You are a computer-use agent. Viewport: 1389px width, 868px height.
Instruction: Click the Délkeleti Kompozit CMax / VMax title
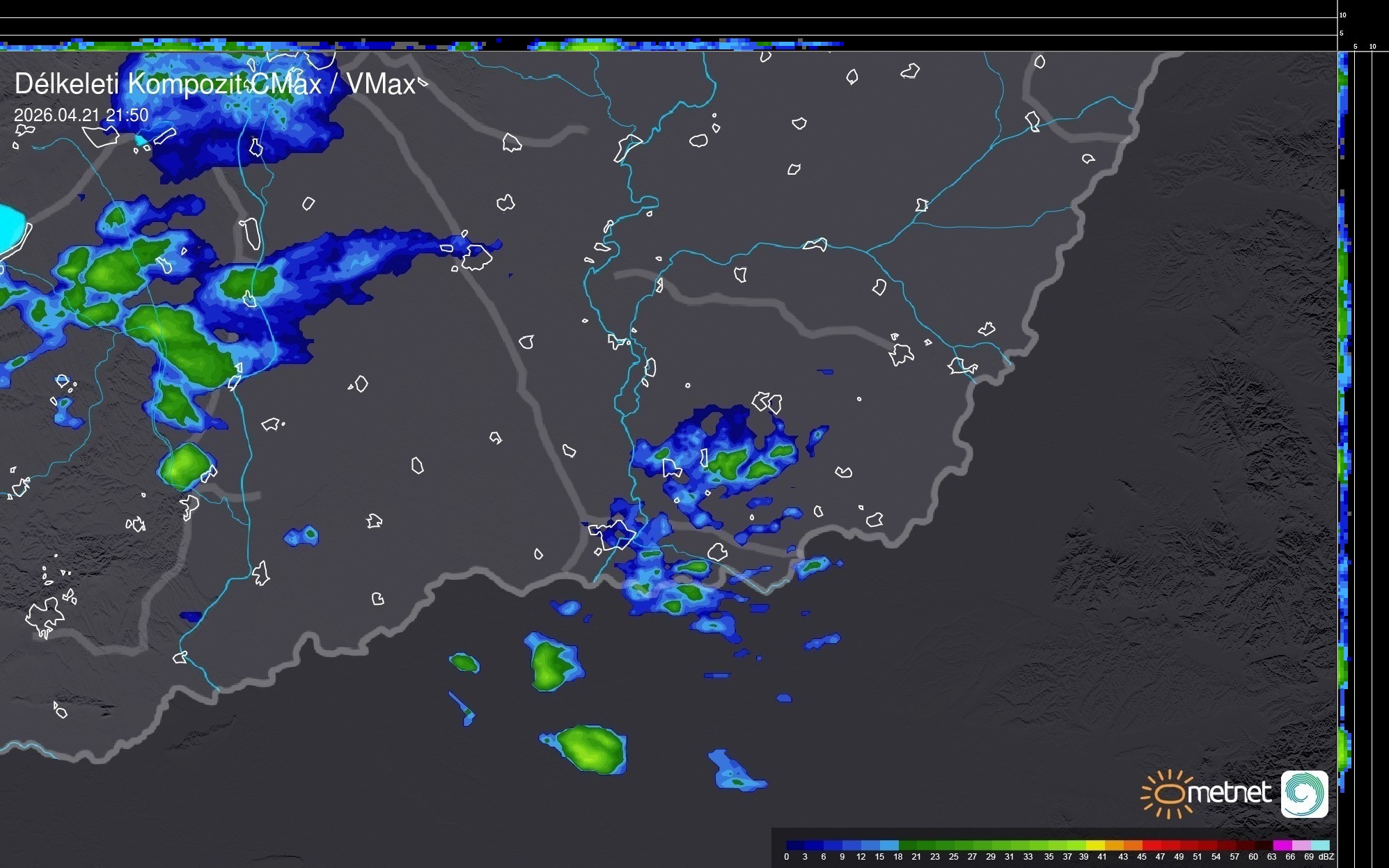(x=214, y=84)
